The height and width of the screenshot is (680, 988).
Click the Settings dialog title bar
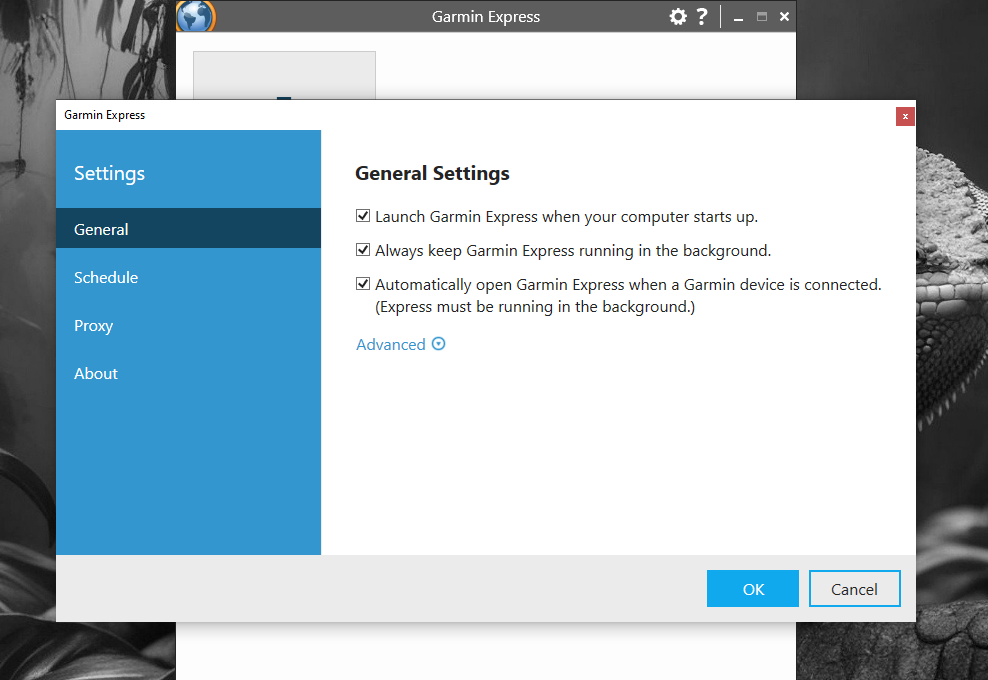click(450, 115)
